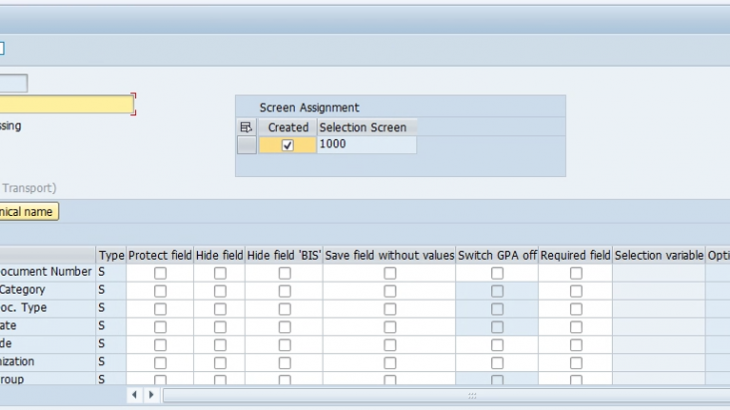This screenshot has width=730, height=410.
Task: Click the table settings icon in Screen Assignment
Action: pyautogui.click(x=247, y=127)
